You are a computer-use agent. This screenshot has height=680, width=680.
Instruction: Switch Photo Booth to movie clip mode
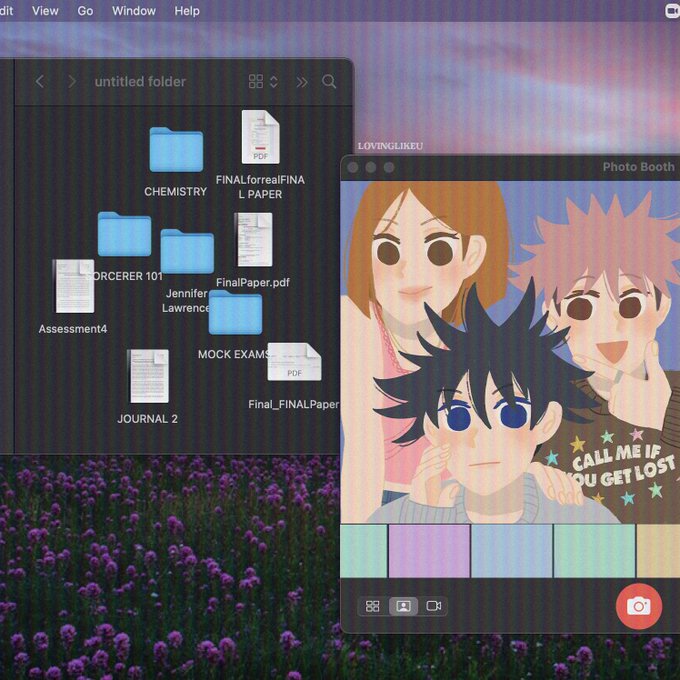point(434,606)
